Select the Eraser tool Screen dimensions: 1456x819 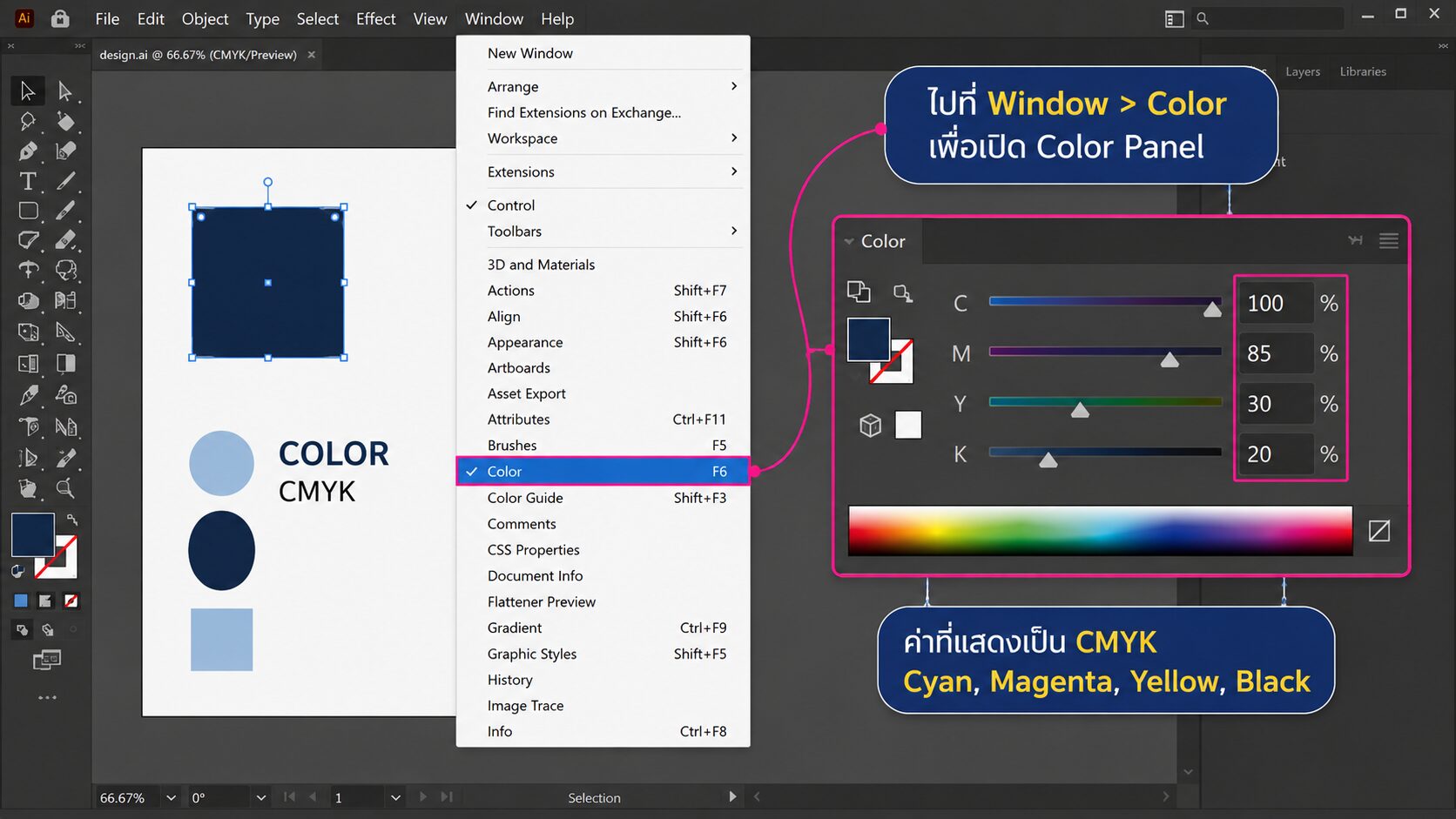65,240
